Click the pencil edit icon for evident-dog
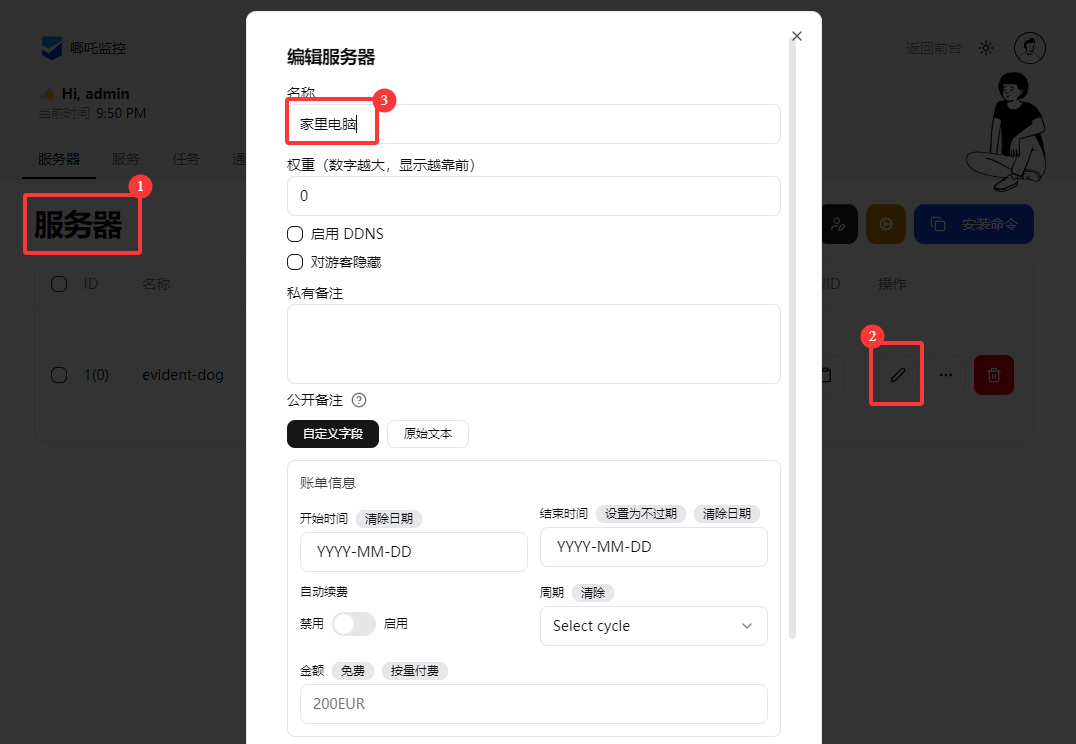Screen dimensions: 1076x744 [897, 375]
